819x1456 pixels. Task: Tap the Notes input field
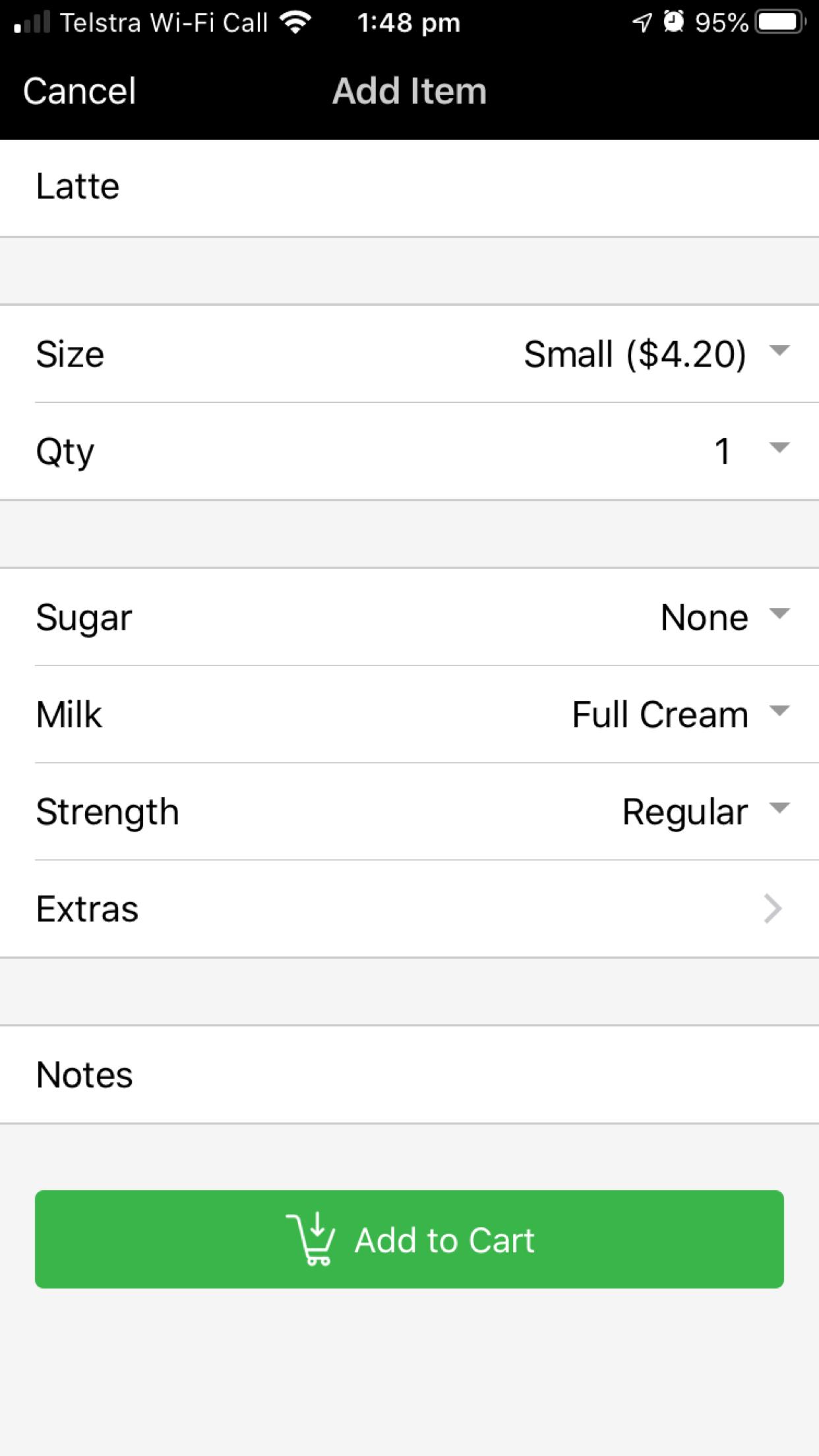(x=409, y=1074)
